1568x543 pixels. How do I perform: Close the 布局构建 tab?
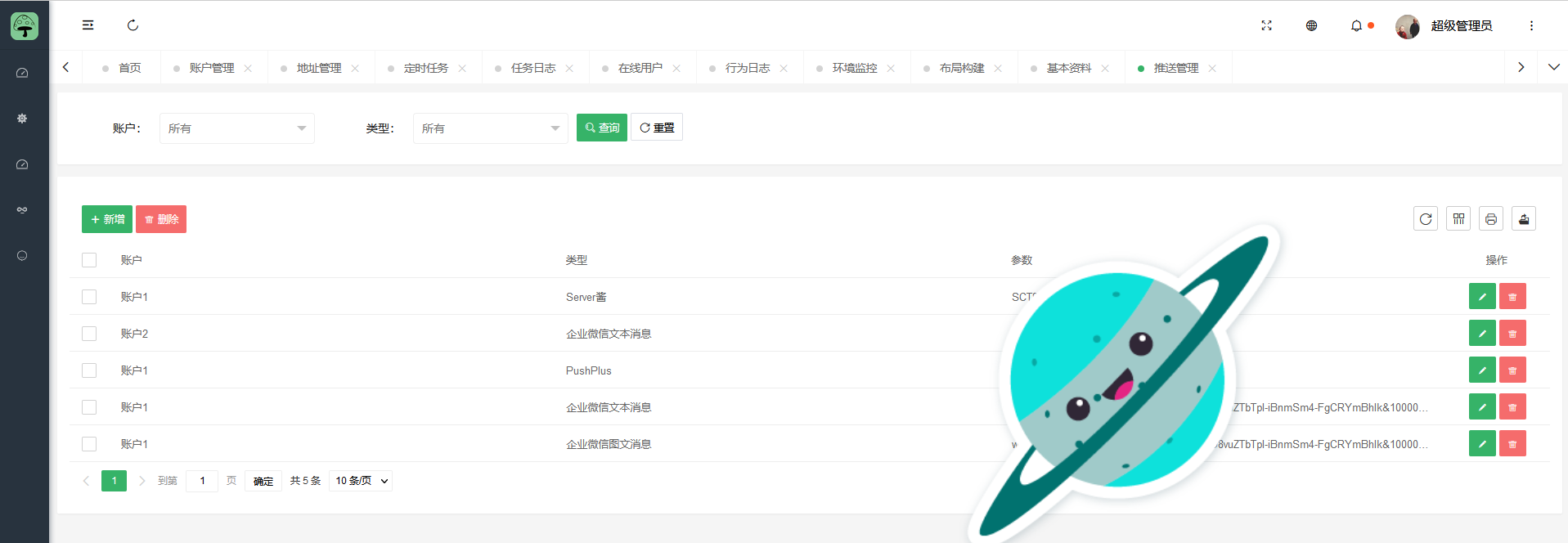[998, 68]
